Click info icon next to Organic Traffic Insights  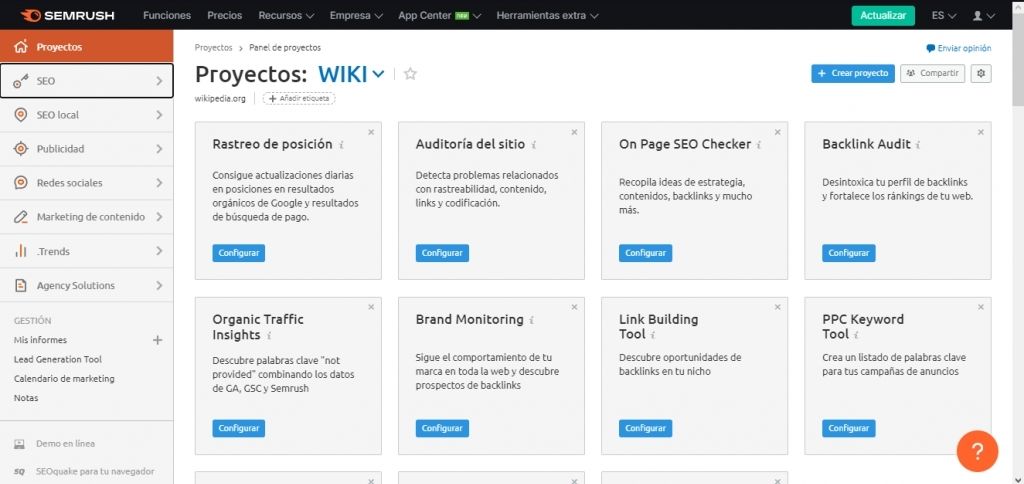pos(269,336)
